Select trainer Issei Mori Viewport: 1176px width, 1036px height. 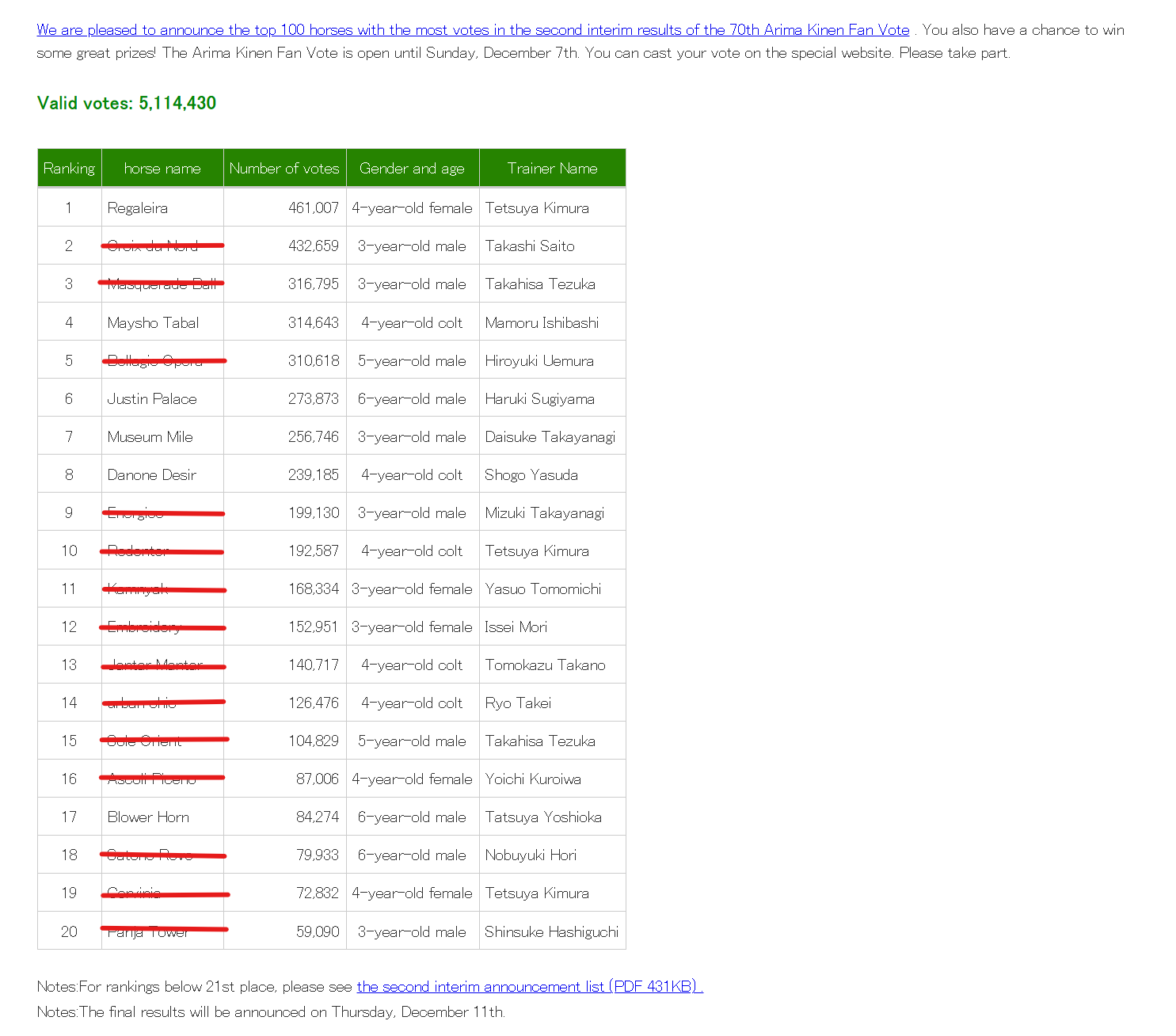[516, 627]
